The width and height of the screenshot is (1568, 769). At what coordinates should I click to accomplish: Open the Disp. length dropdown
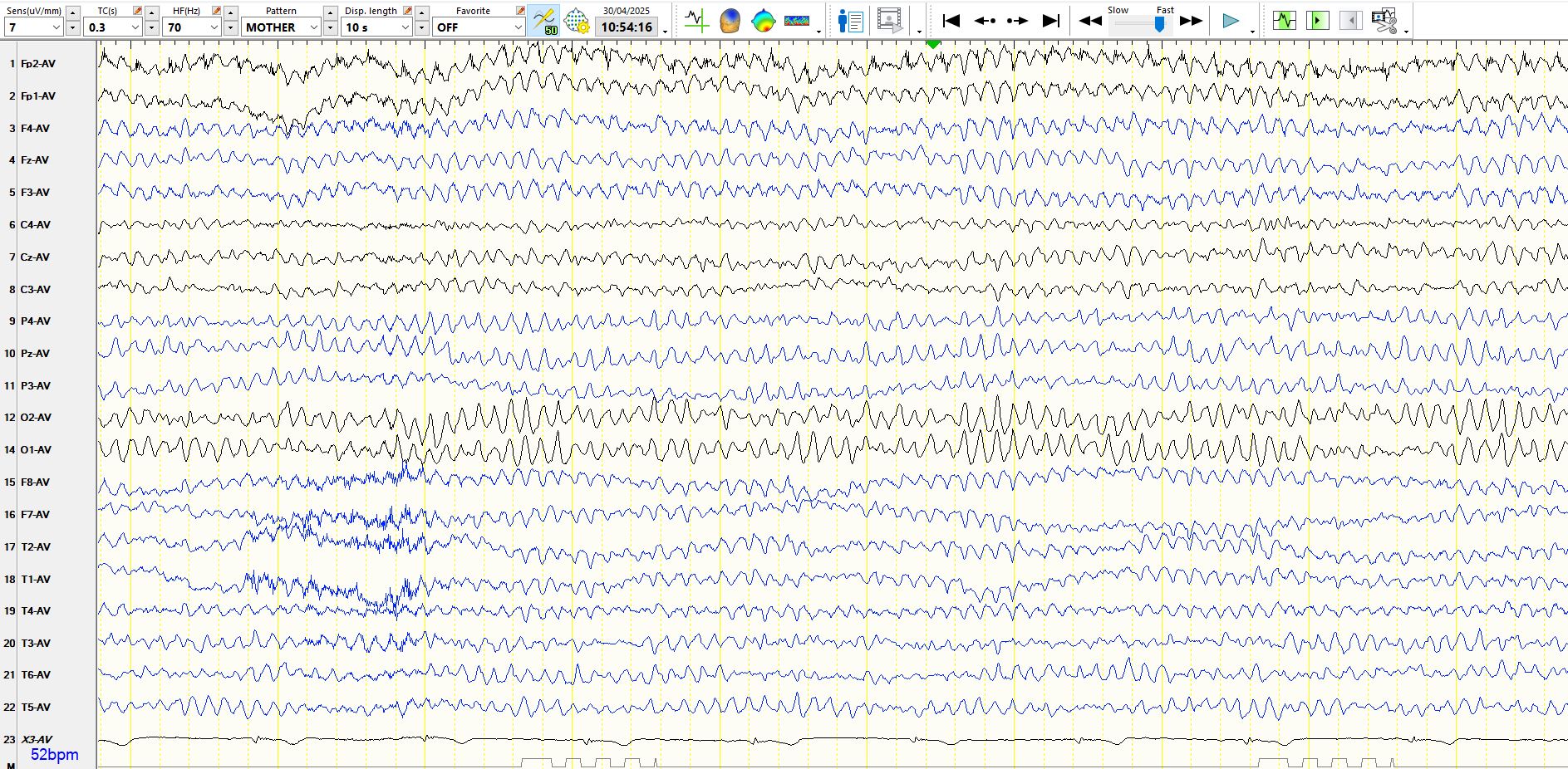pos(405,27)
